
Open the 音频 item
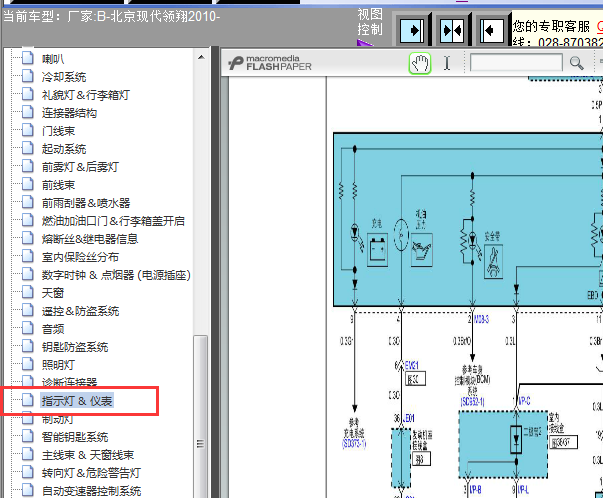(53, 329)
